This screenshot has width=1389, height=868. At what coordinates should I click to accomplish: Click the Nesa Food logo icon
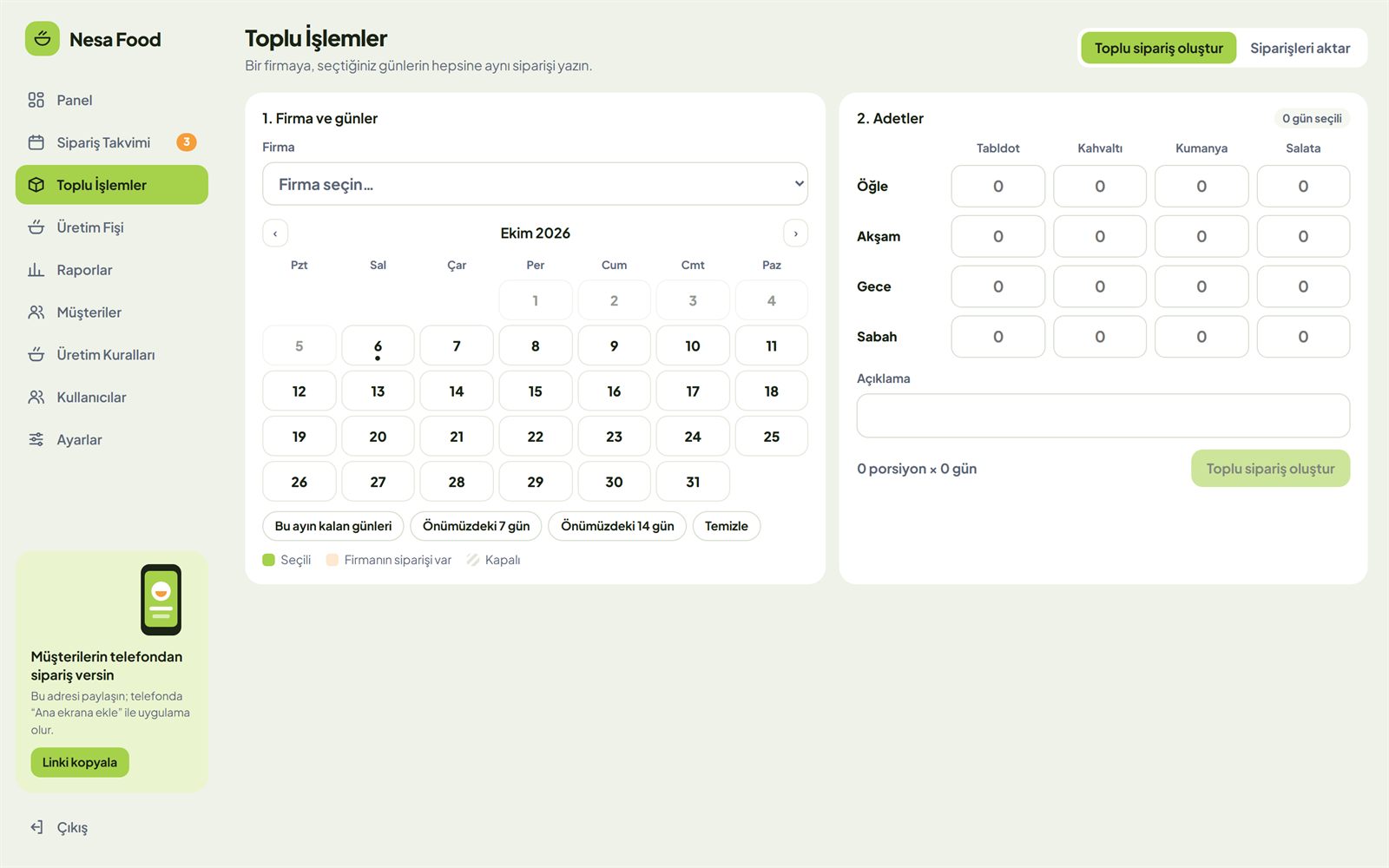[x=42, y=39]
